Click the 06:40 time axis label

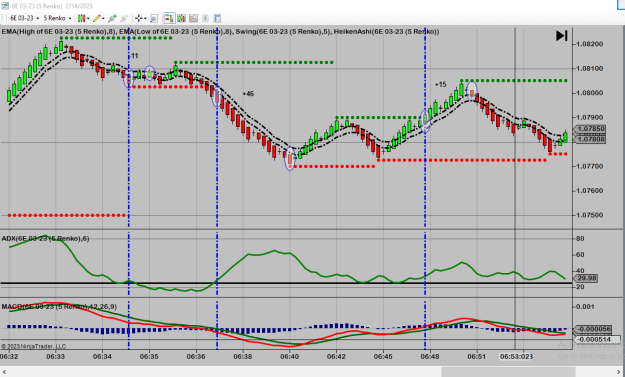[289, 356]
